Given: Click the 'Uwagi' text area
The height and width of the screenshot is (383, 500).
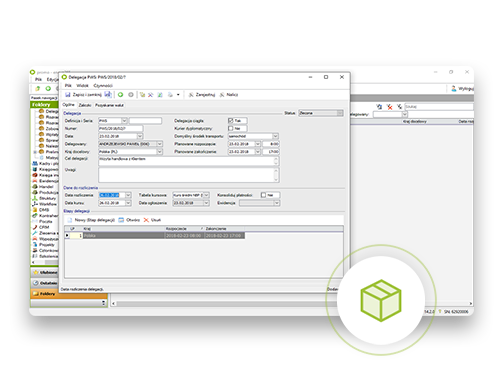Looking at the screenshot, I should tap(189, 175).
